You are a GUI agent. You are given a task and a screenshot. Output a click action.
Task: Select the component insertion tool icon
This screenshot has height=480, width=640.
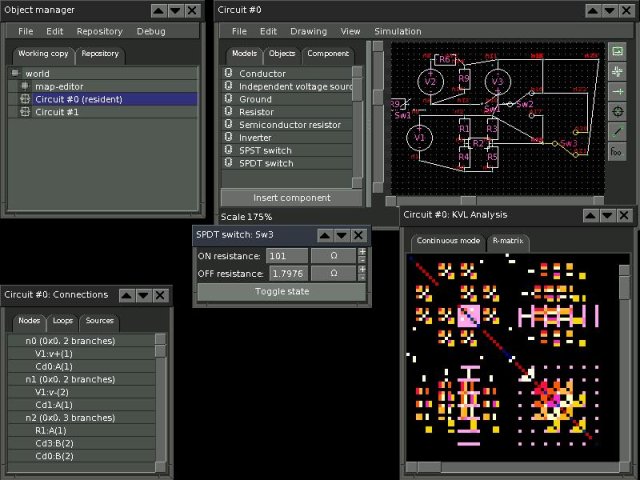(617, 72)
